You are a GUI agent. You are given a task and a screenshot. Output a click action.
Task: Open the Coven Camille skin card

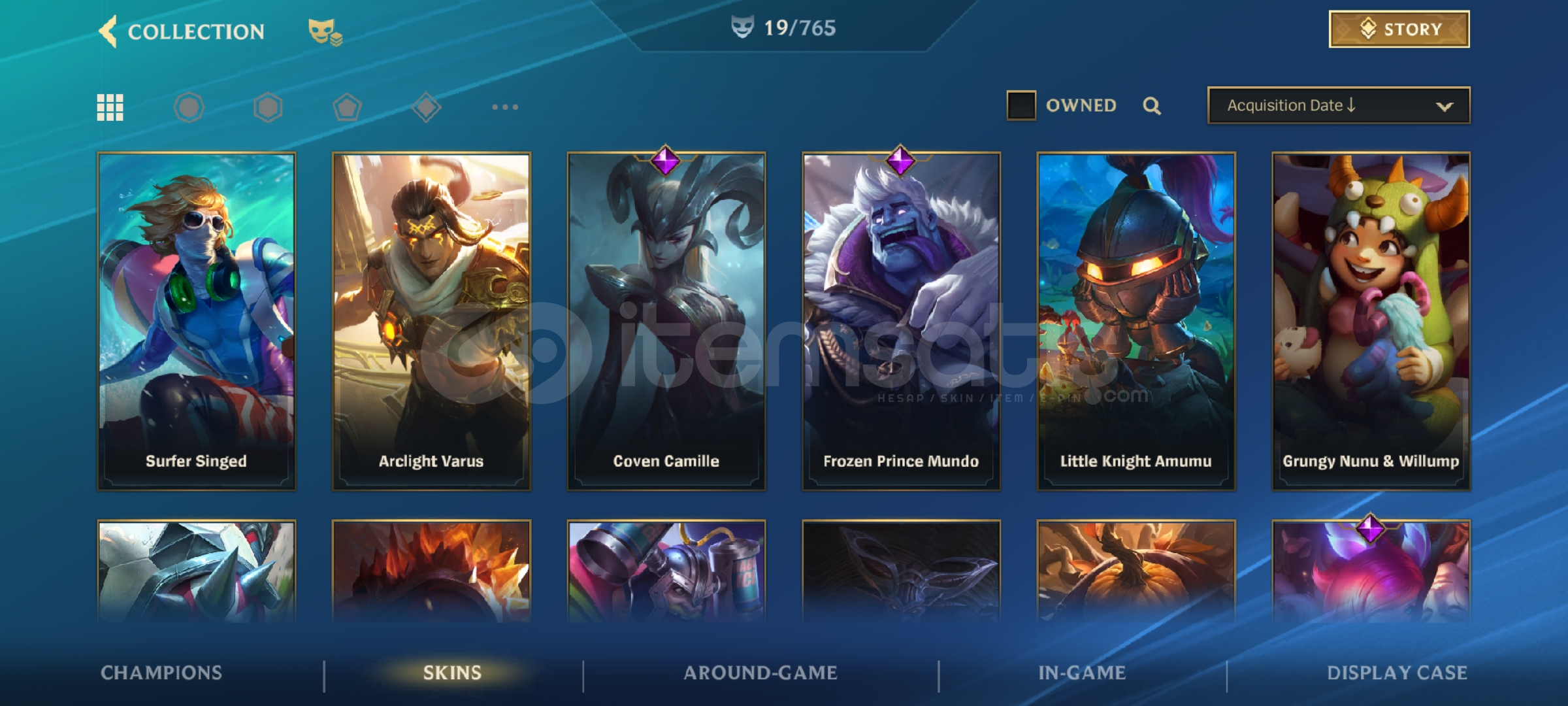(x=666, y=321)
